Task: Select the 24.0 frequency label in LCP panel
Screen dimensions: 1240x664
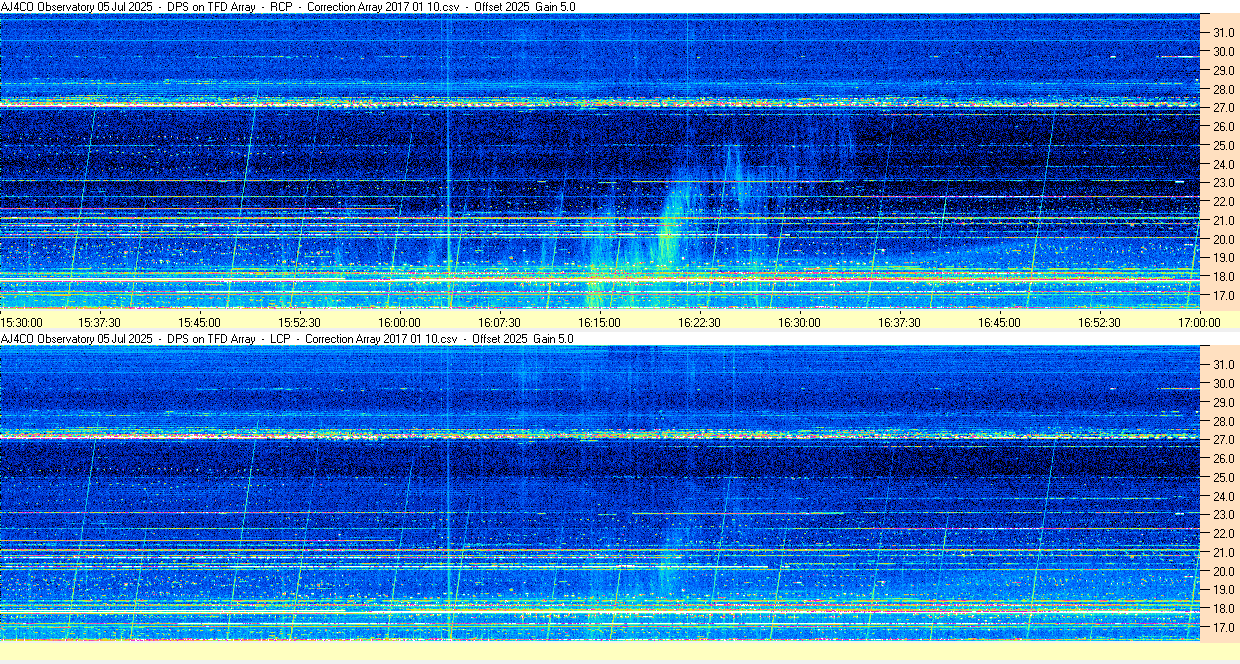Action: point(1224,496)
